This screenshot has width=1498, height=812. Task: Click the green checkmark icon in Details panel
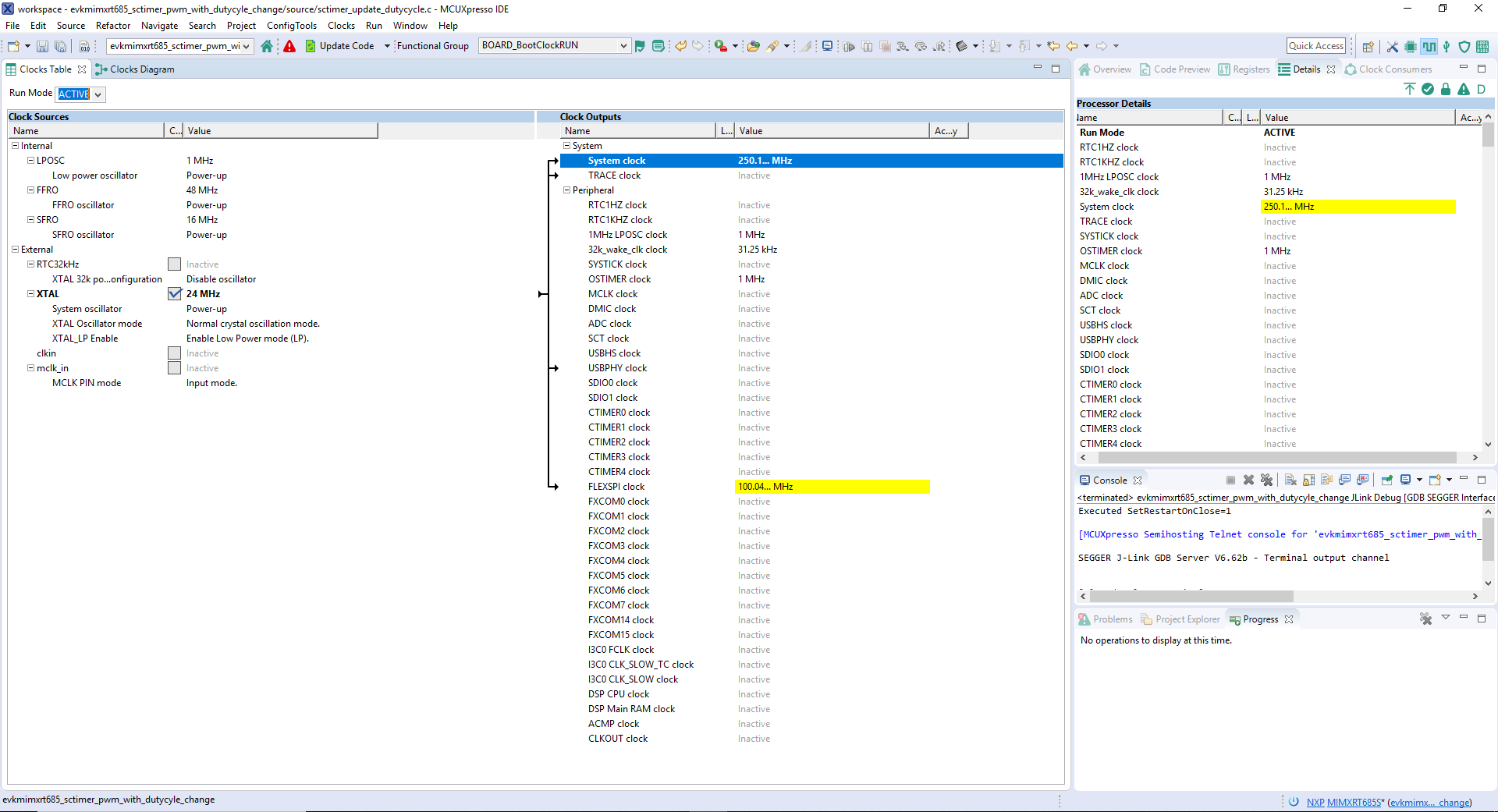[1428, 89]
